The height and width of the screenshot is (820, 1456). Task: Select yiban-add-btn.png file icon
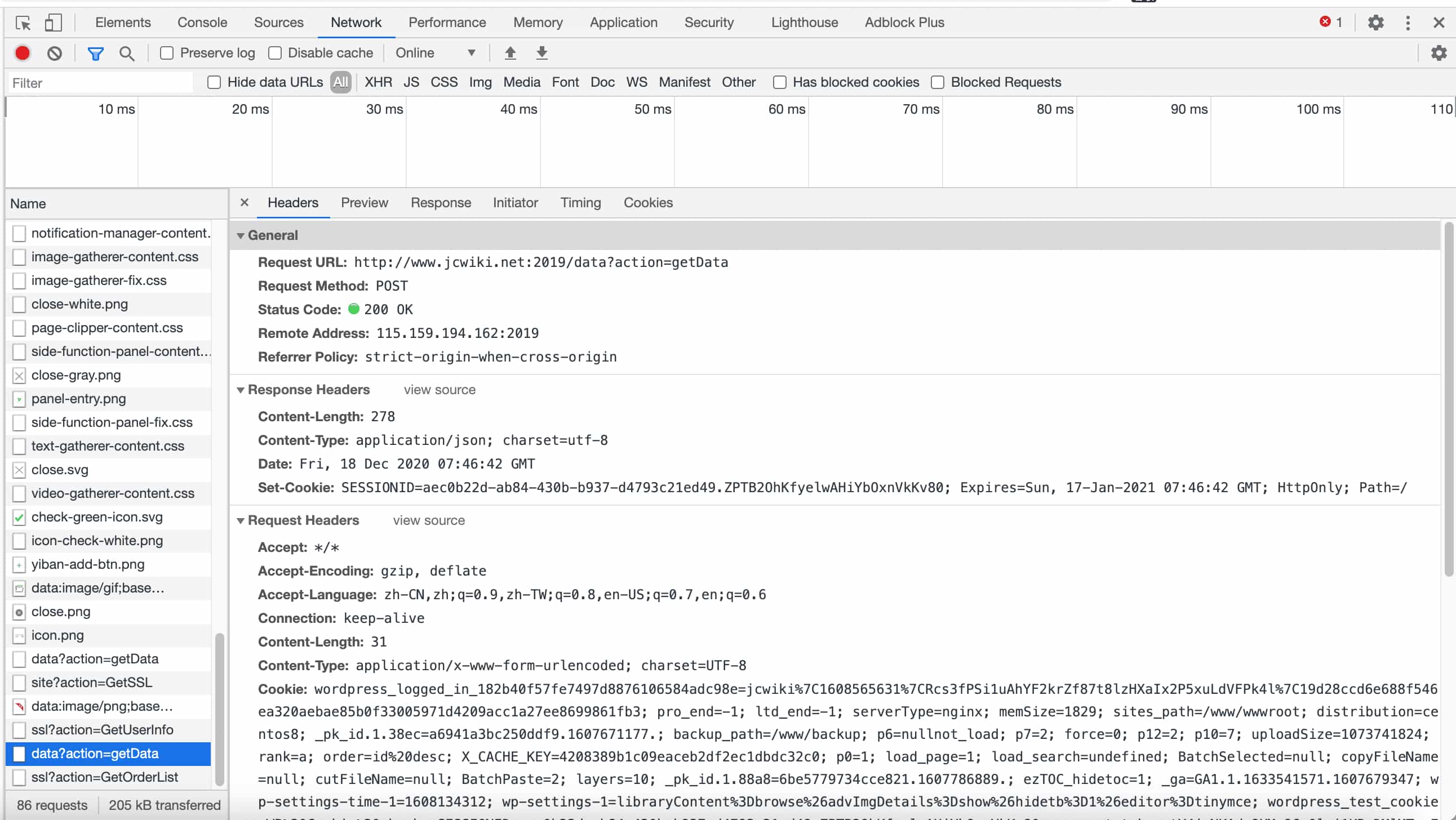[x=19, y=564]
